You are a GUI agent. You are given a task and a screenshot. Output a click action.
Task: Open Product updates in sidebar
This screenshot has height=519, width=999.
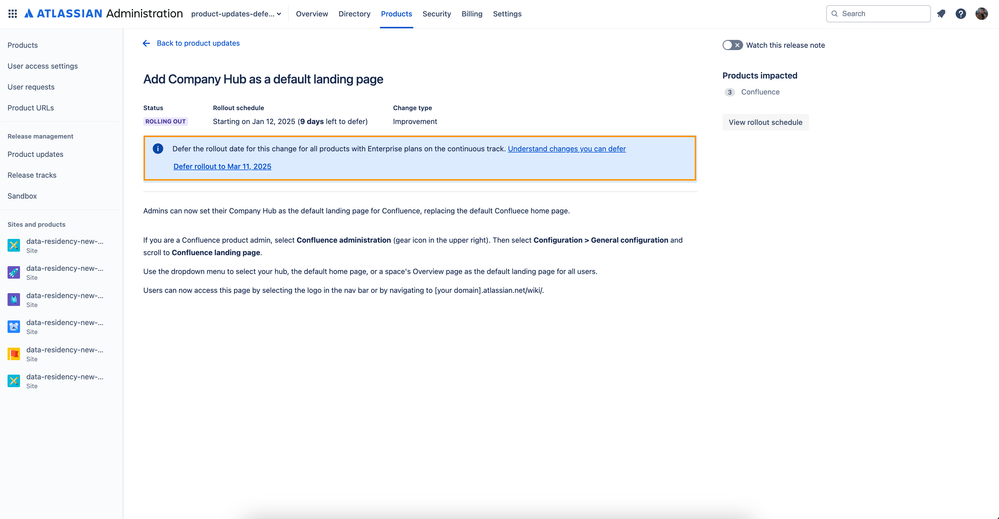35,154
